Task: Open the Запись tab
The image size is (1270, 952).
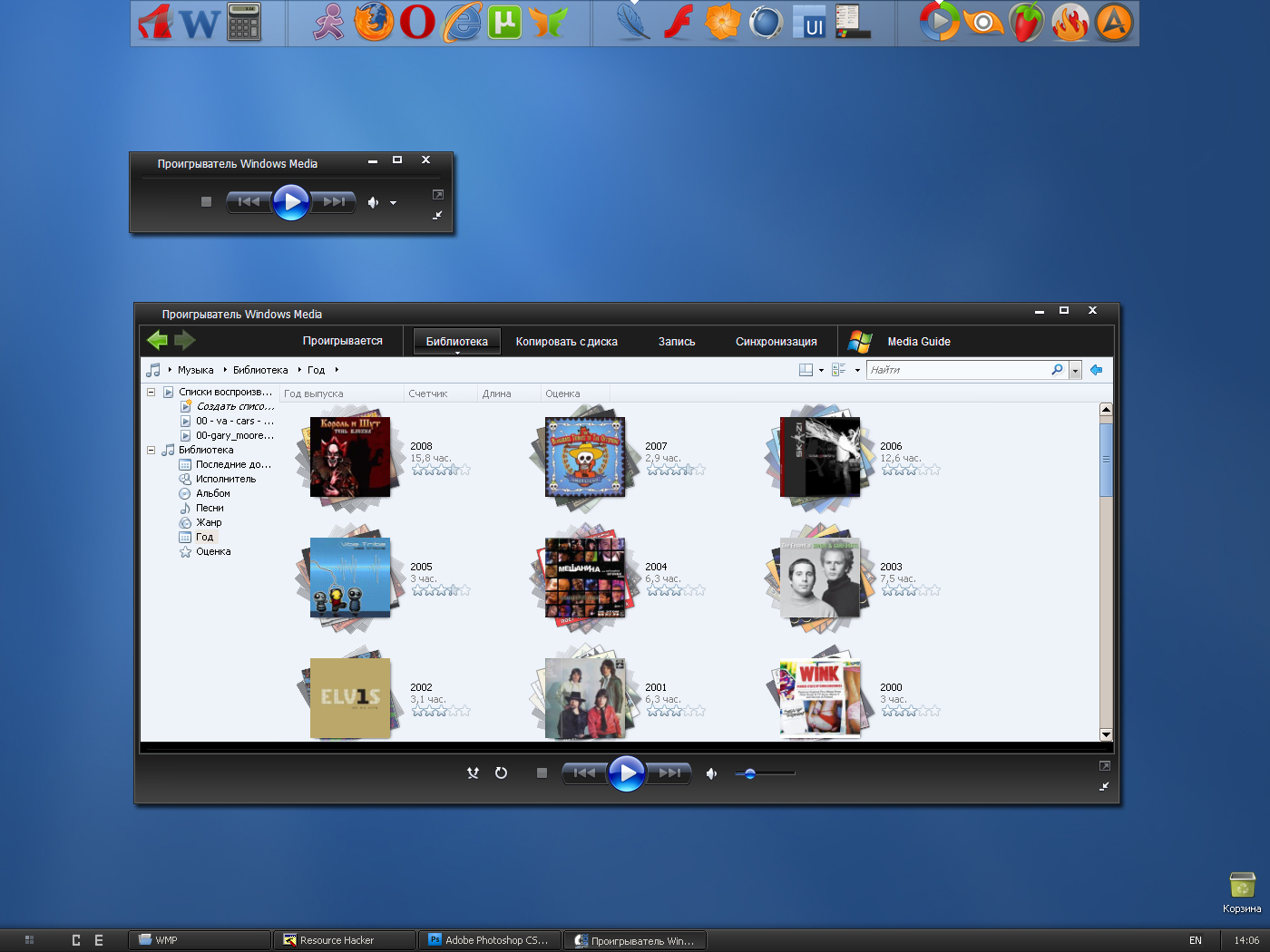Action: click(x=677, y=342)
